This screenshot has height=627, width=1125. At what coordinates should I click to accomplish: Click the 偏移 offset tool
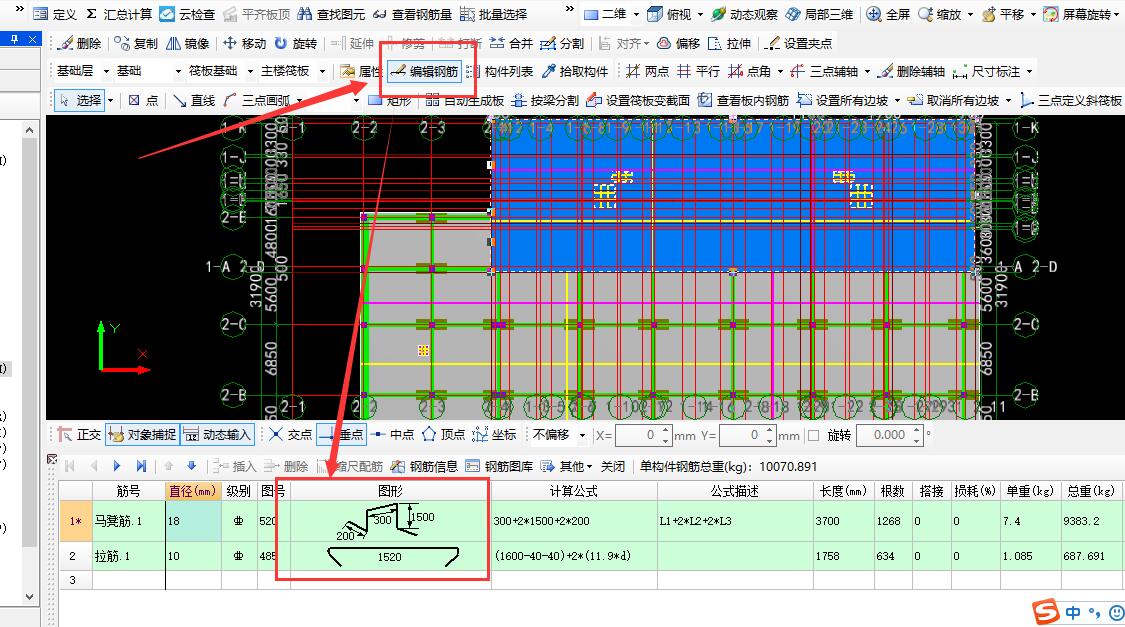[x=678, y=43]
